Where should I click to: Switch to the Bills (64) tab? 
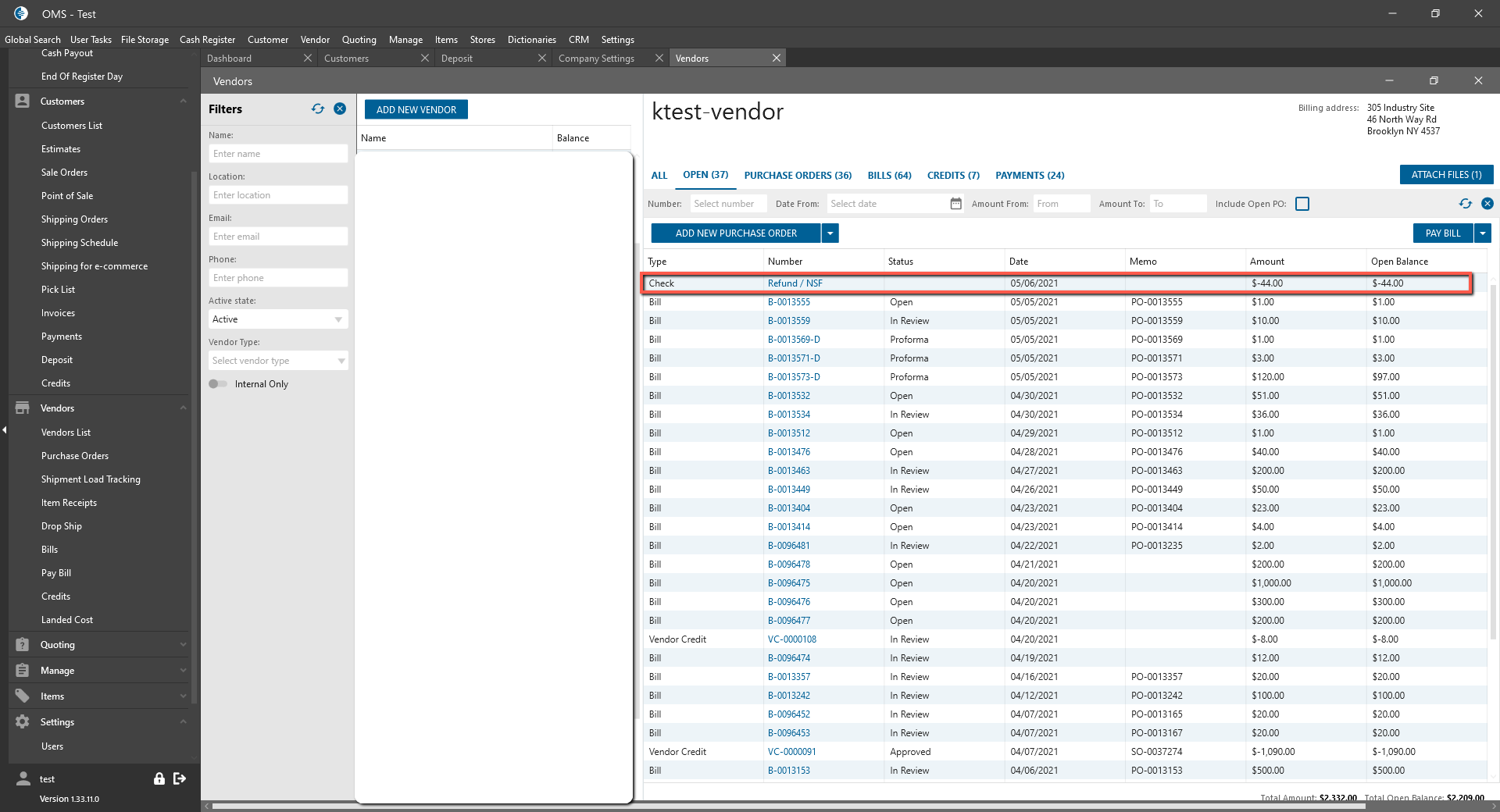pos(889,176)
